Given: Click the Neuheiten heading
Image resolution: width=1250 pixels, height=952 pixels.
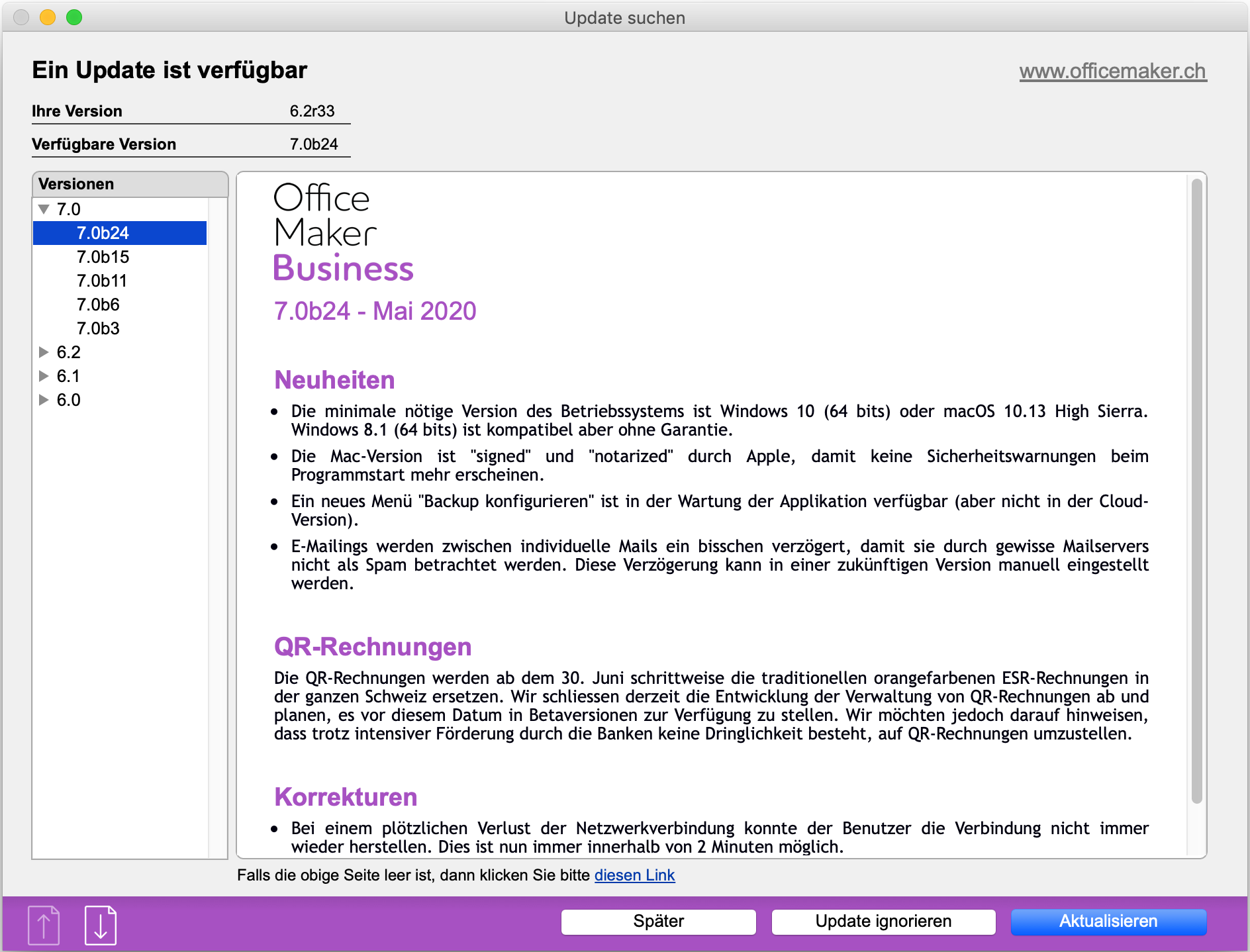Looking at the screenshot, I should point(334,380).
